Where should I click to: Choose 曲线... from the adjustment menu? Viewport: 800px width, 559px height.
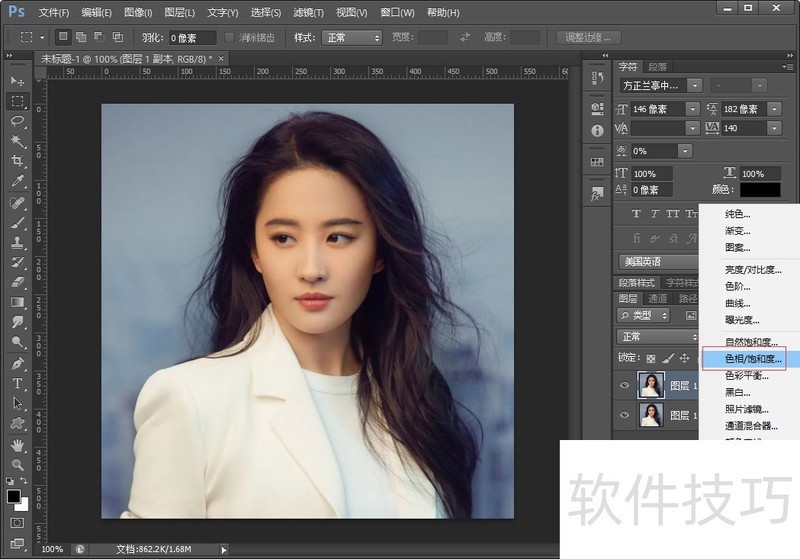point(738,303)
